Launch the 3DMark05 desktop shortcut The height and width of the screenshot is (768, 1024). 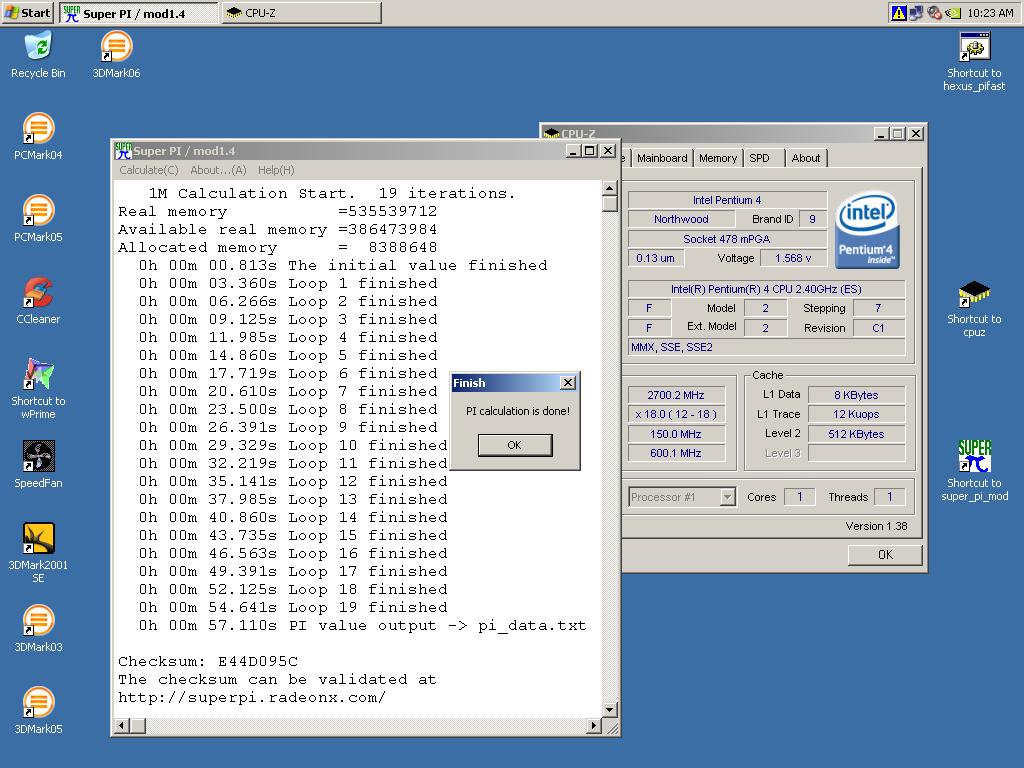(x=38, y=711)
